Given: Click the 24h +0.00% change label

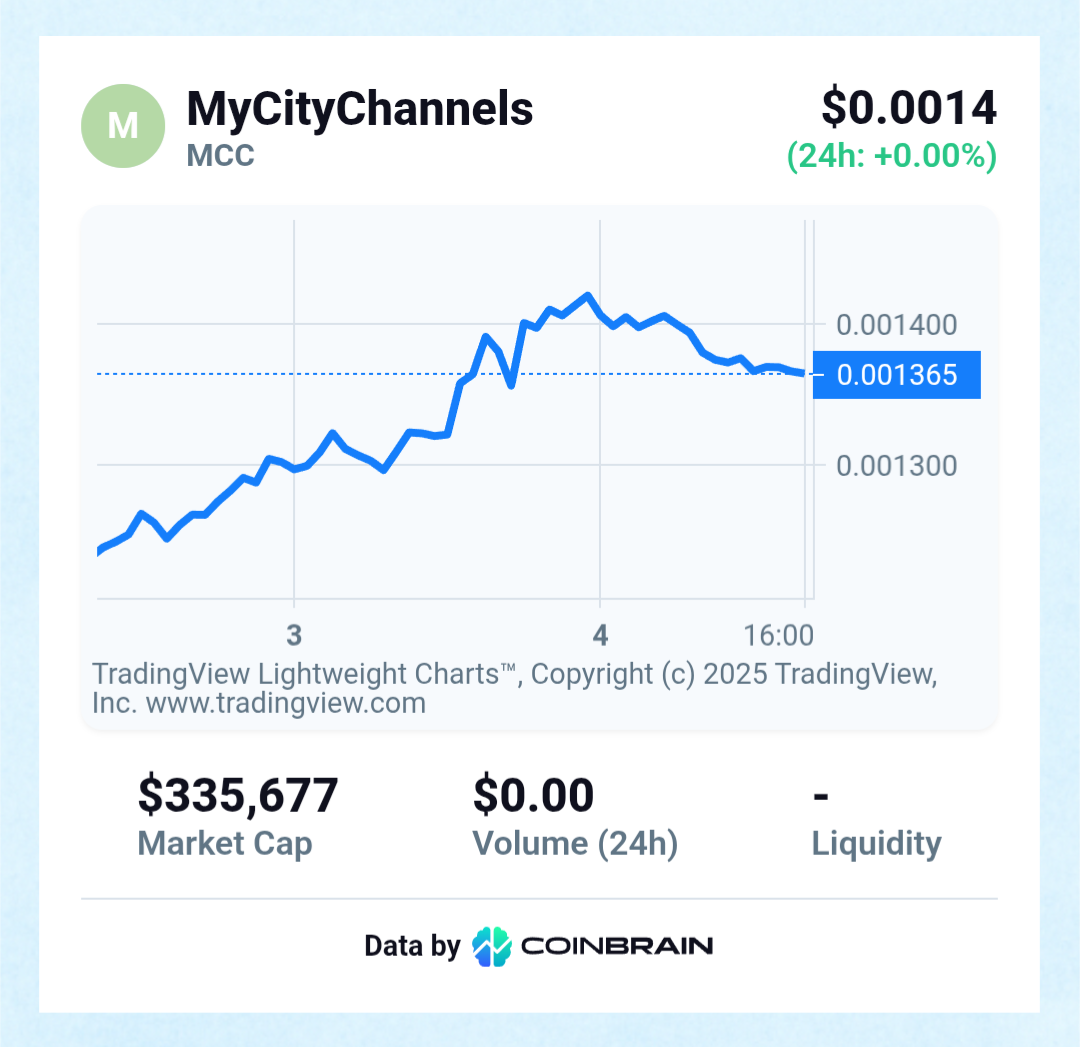Looking at the screenshot, I should pos(891,157).
